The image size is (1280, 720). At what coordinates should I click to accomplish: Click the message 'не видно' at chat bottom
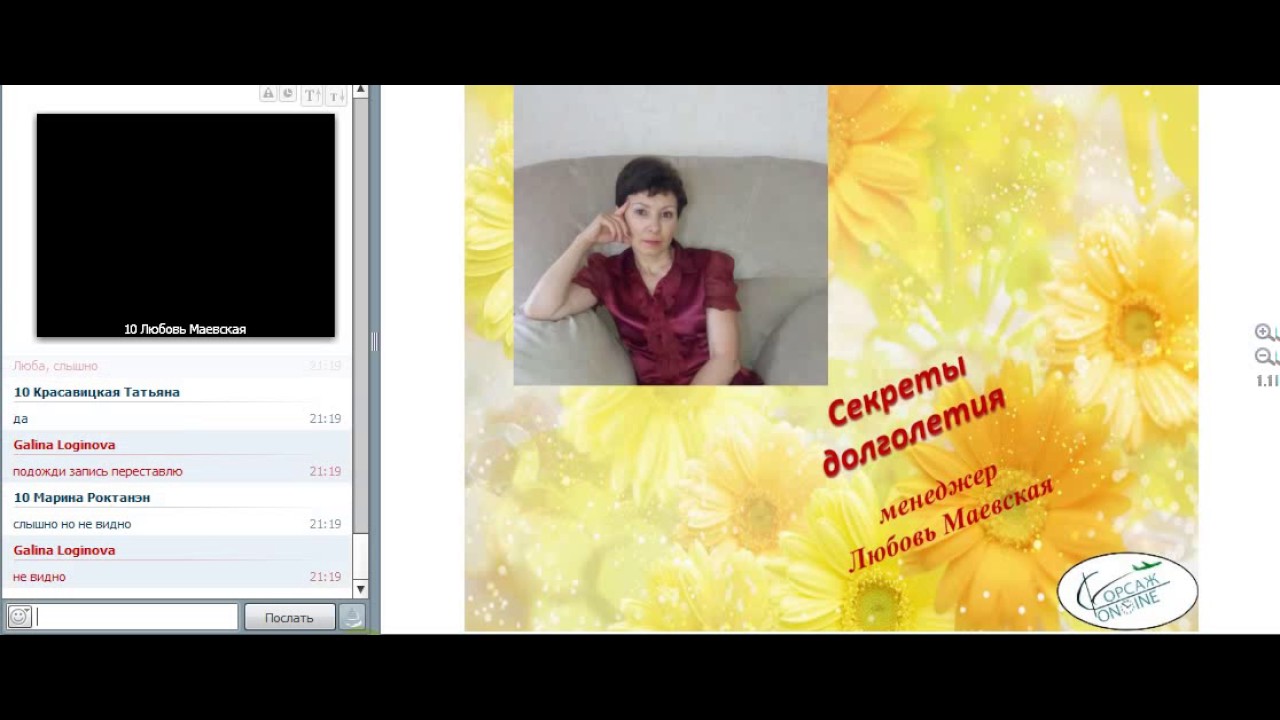(x=39, y=577)
